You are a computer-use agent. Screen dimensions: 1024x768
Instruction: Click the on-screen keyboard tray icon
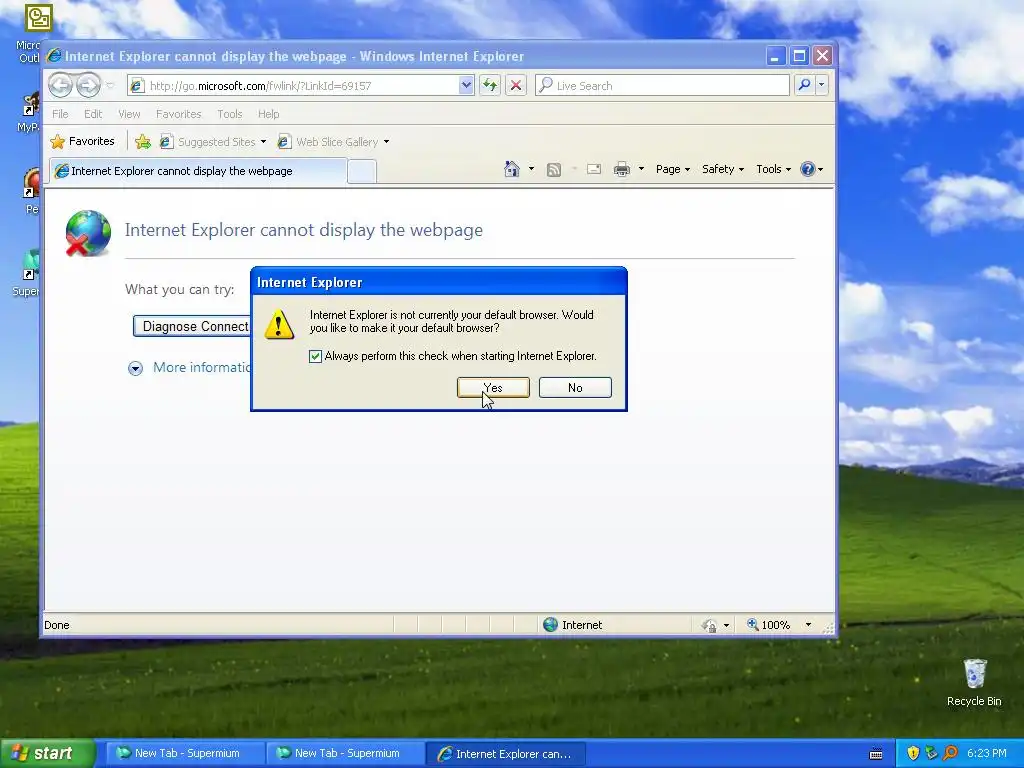point(876,754)
